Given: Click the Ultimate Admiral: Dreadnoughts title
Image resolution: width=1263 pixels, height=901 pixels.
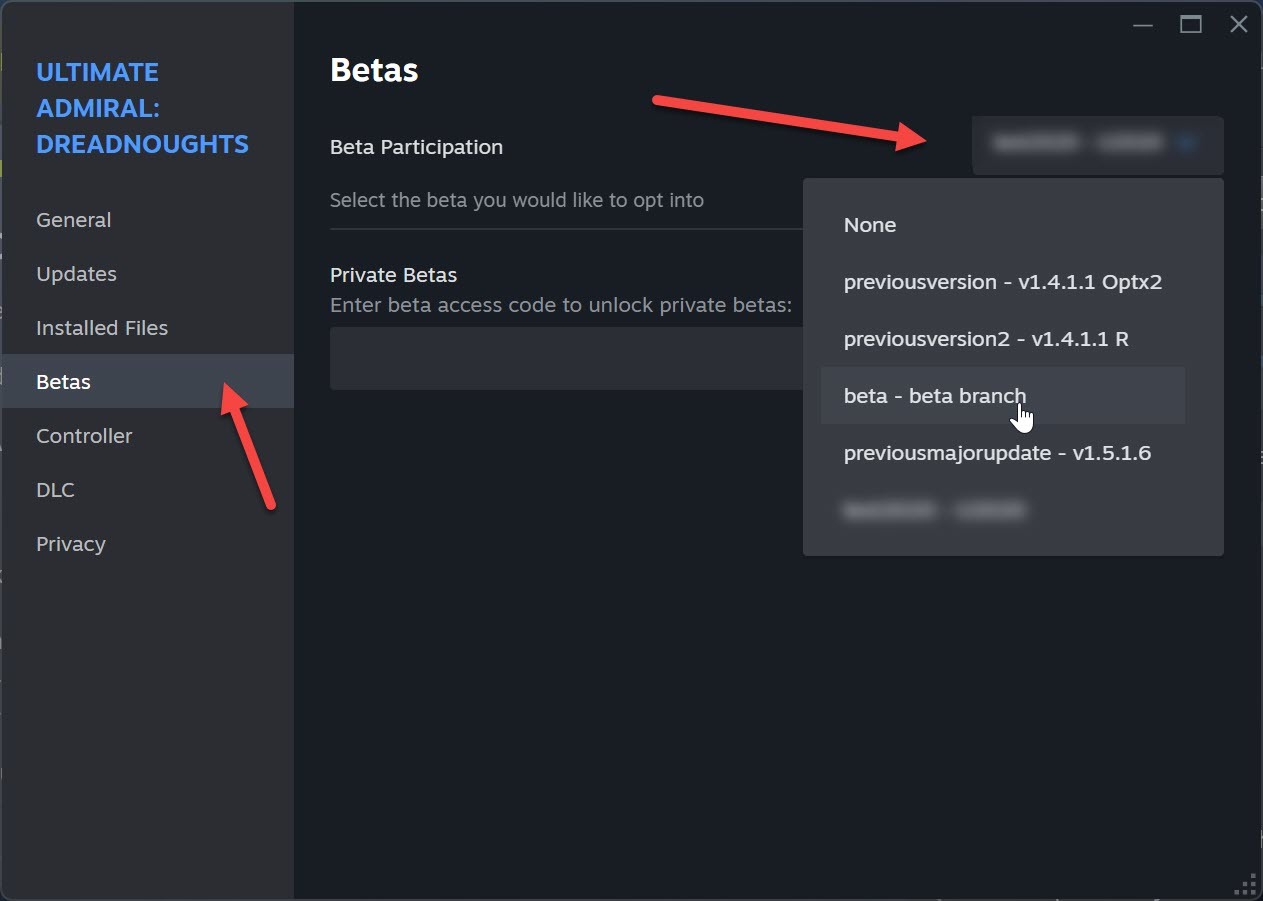Looking at the screenshot, I should 142,108.
